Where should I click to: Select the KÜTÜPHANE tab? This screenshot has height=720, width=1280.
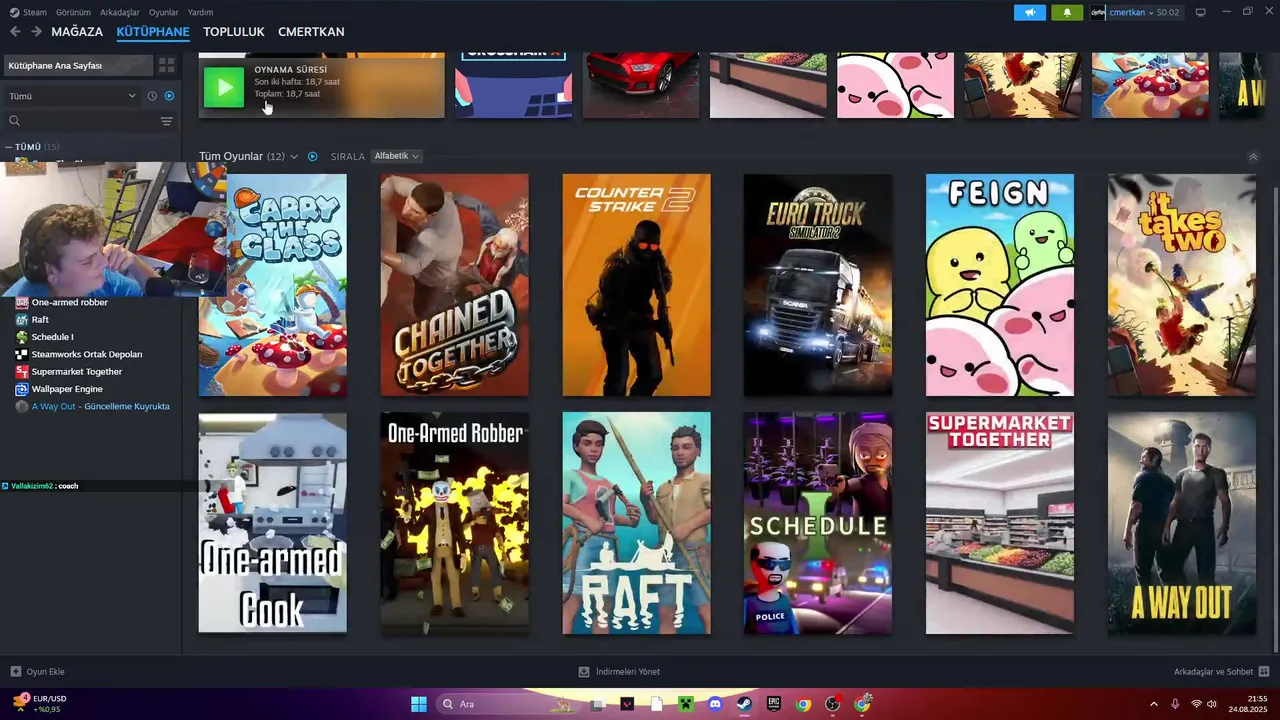153,32
